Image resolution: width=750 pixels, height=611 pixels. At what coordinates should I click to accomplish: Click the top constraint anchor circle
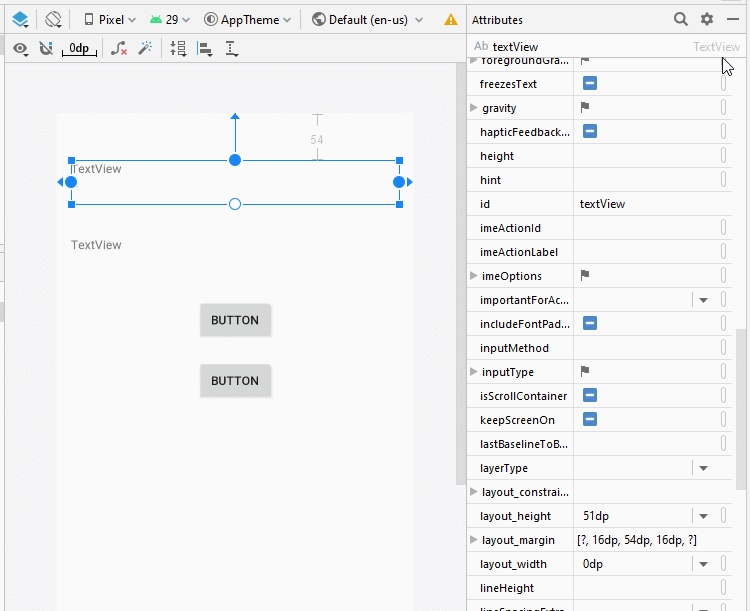click(235, 160)
